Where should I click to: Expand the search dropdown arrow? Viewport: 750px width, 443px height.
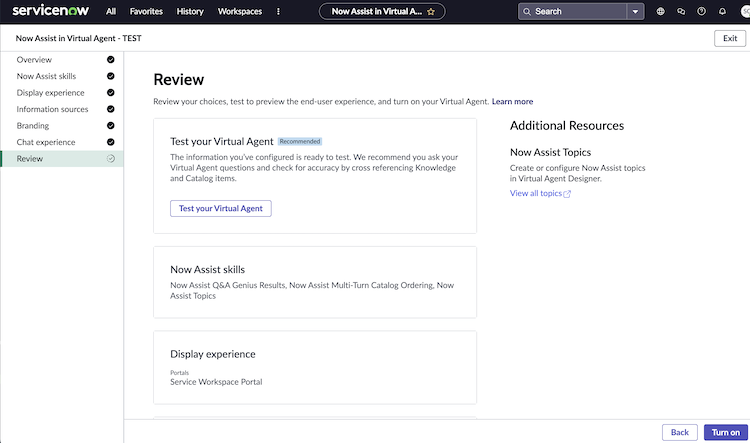(x=635, y=11)
